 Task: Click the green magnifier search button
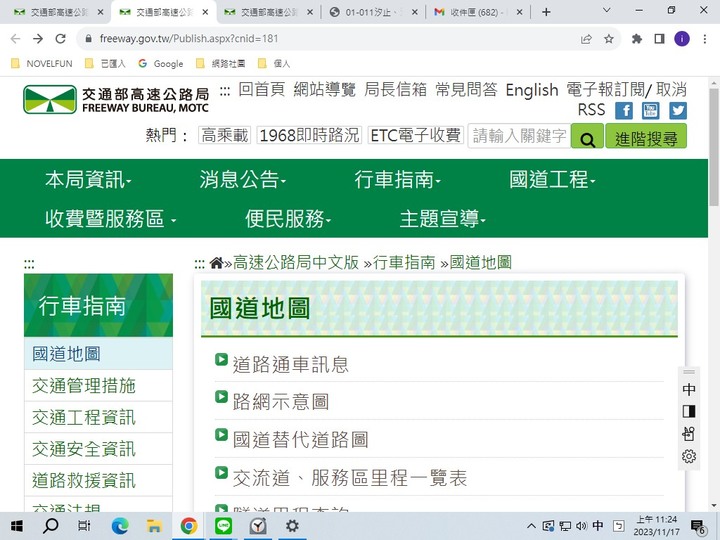click(587, 137)
